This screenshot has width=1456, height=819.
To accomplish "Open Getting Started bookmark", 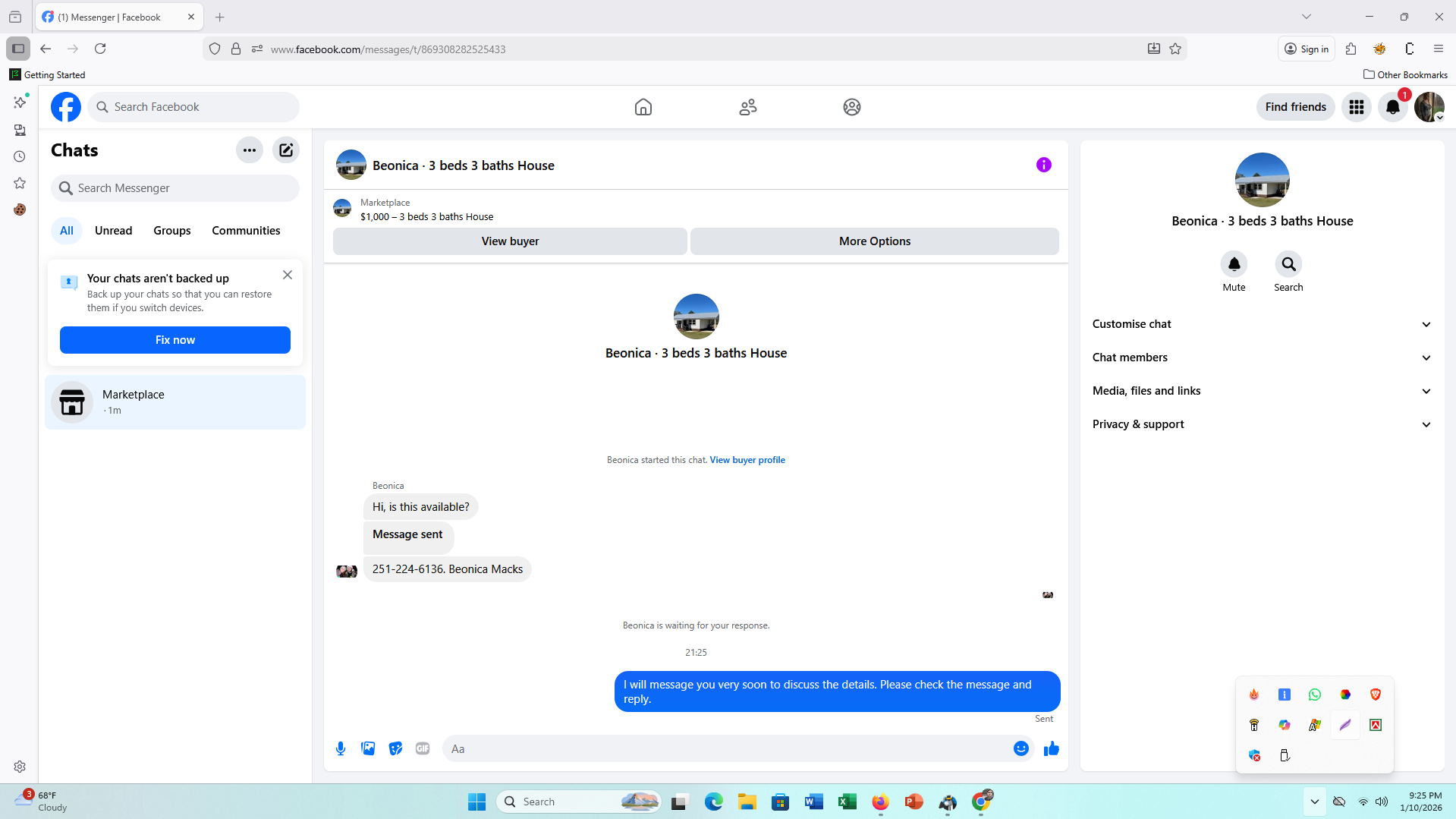I will coord(47,74).
